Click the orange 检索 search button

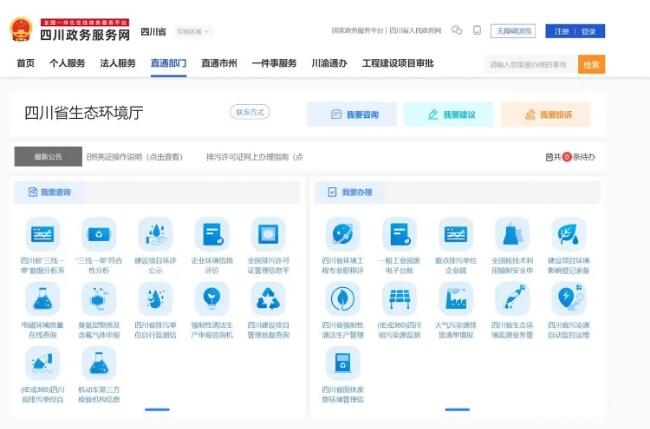point(592,65)
